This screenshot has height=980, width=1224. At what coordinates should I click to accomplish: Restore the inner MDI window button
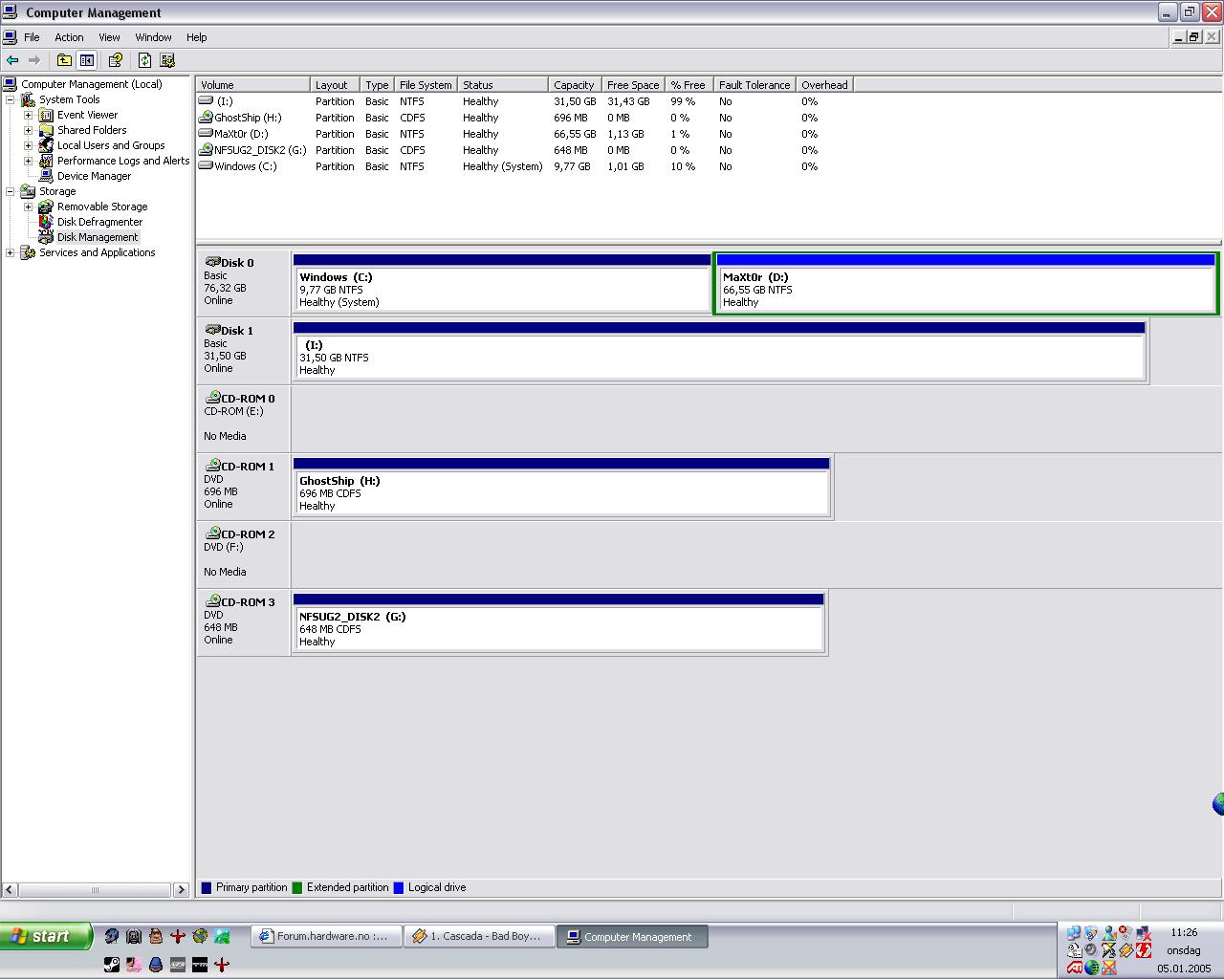(1193, 37)
